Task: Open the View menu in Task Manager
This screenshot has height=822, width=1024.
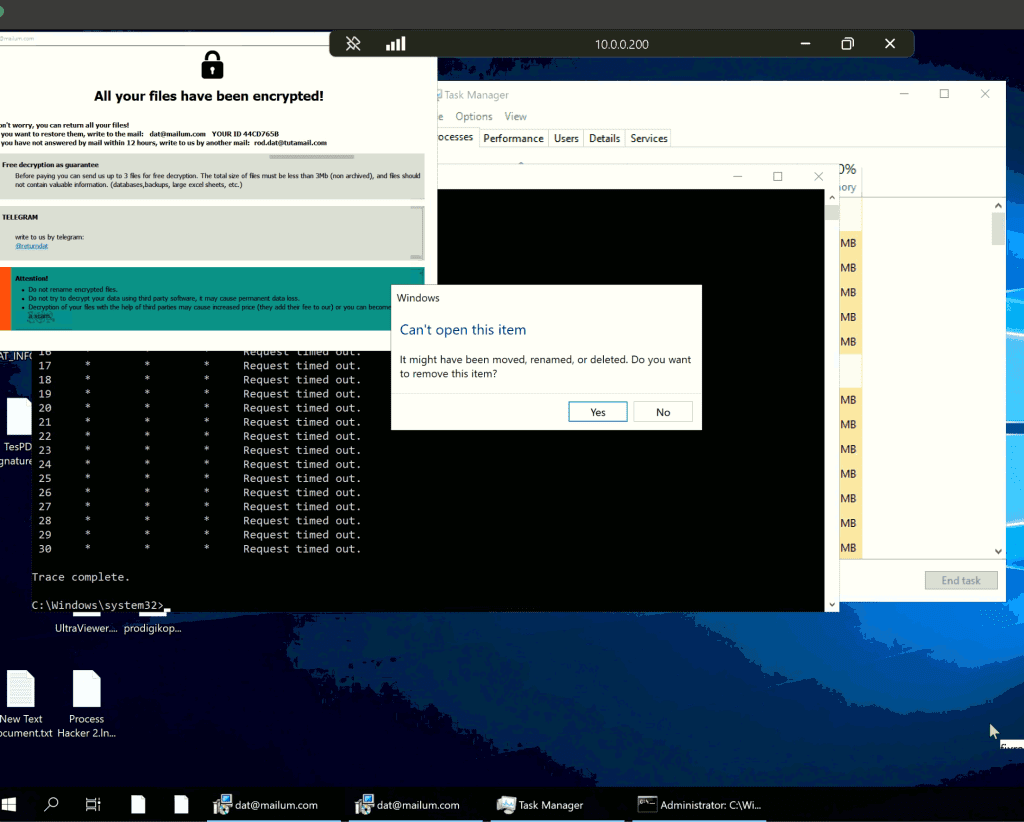Action: [x=515, y=117]
